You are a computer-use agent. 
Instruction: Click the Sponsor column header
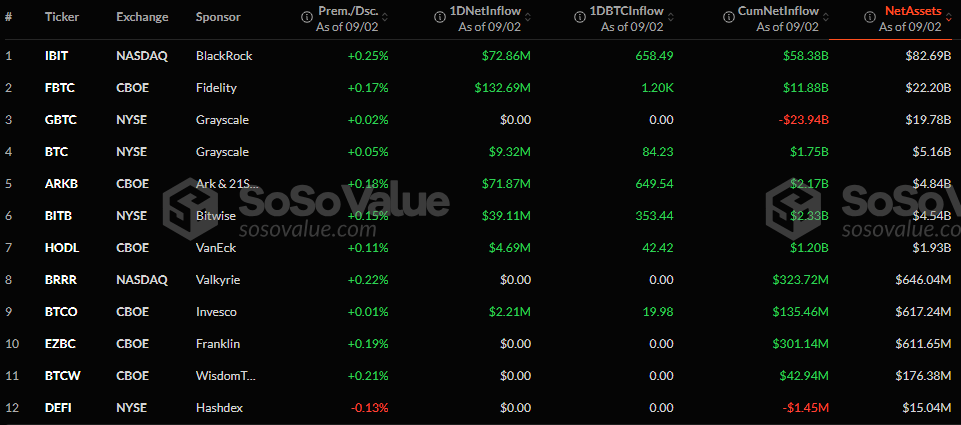[218, 17]
